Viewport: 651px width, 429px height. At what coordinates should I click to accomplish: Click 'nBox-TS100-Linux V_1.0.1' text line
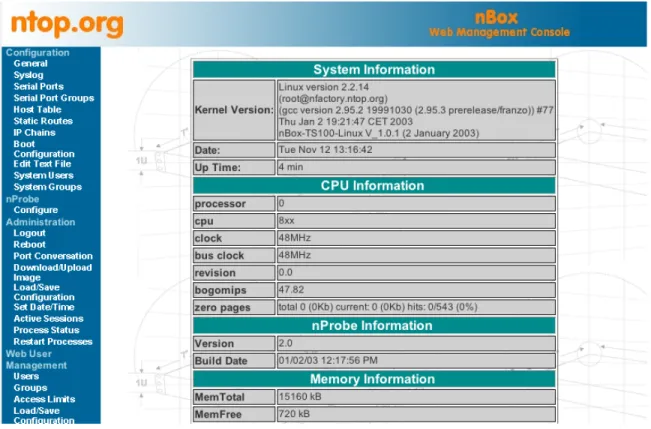[379, 133]
